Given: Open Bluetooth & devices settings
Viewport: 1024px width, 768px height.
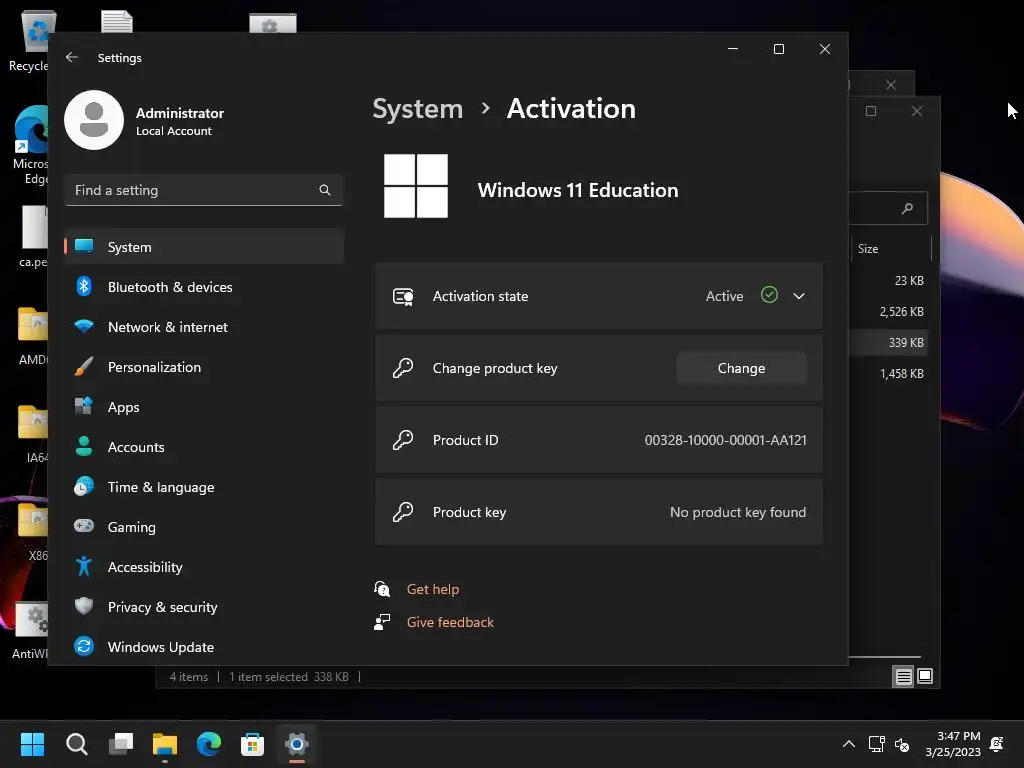Looking at the screenshot, I should pos(204,287).
